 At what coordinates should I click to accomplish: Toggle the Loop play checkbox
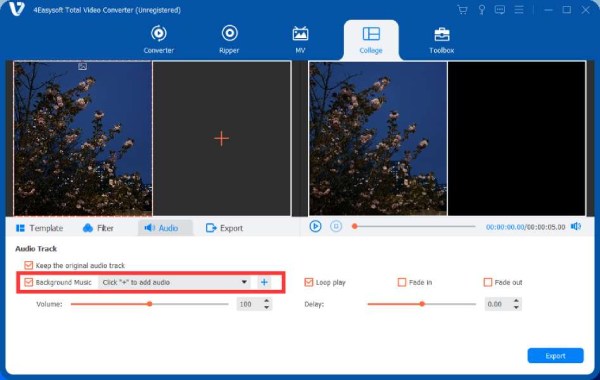tap(308, 282)
